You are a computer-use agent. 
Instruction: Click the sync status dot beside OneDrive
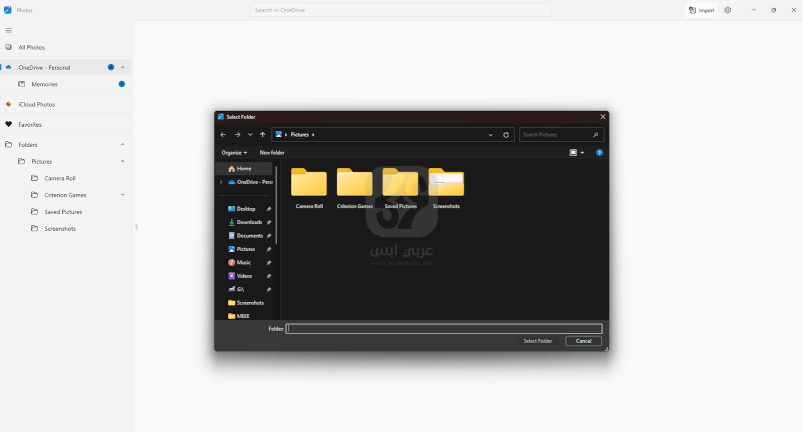[111, 67]
